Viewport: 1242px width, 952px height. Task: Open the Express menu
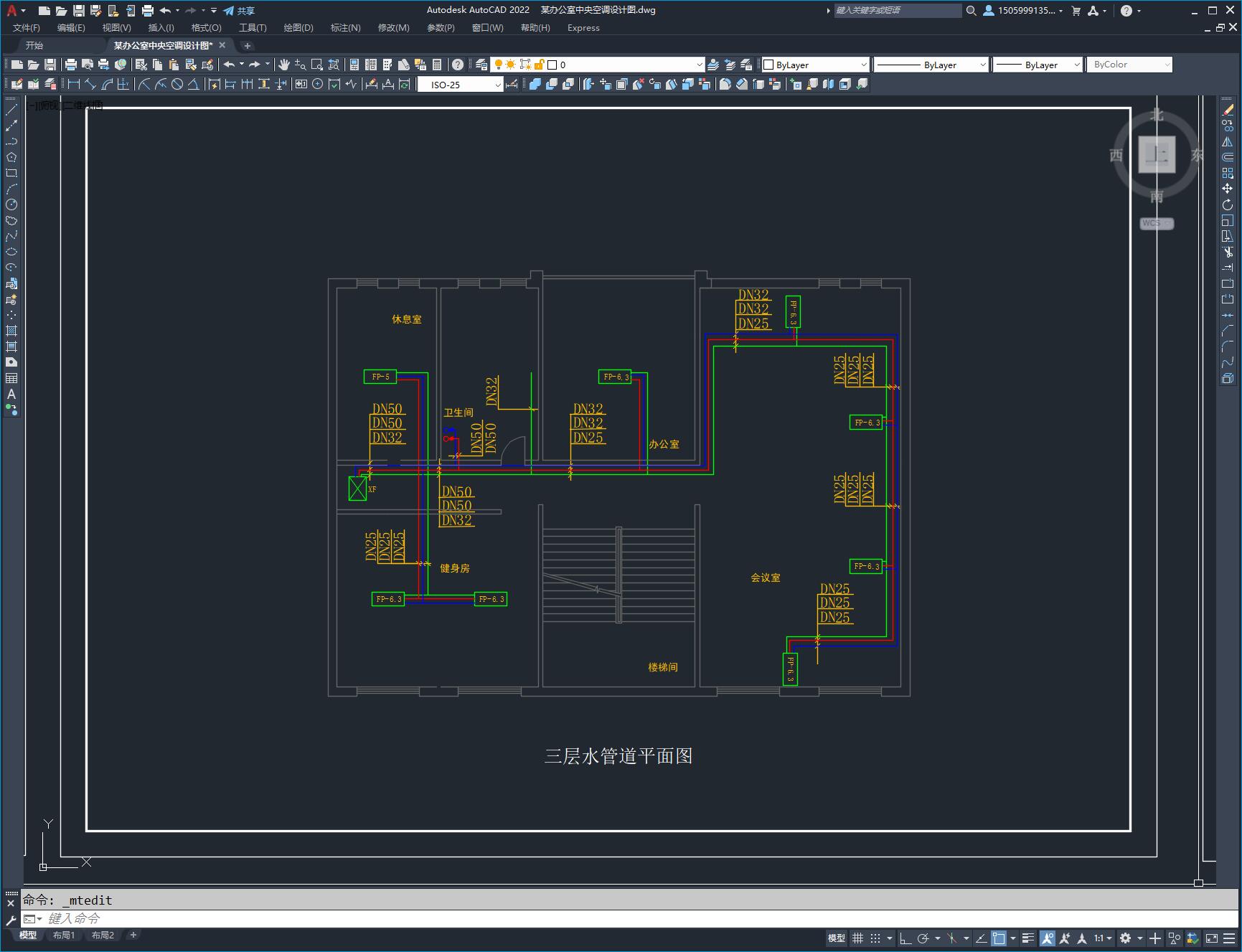click(583, 28)
